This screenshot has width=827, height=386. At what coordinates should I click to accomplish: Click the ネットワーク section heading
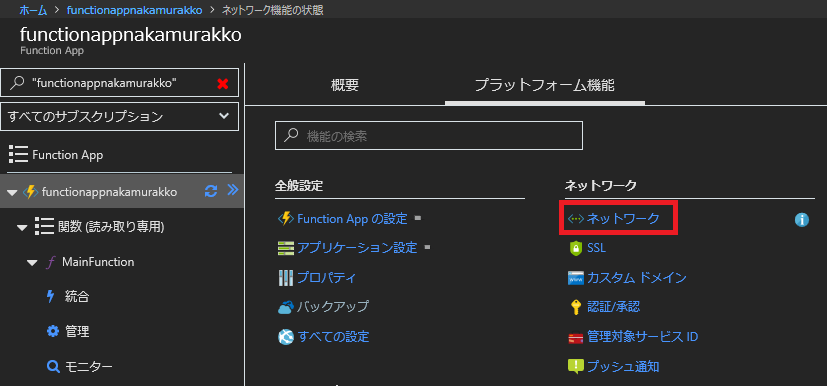(601, 186)
